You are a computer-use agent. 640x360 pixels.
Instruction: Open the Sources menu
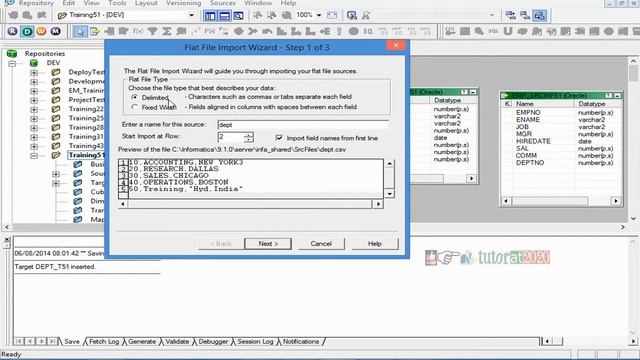tap(222, 3)
